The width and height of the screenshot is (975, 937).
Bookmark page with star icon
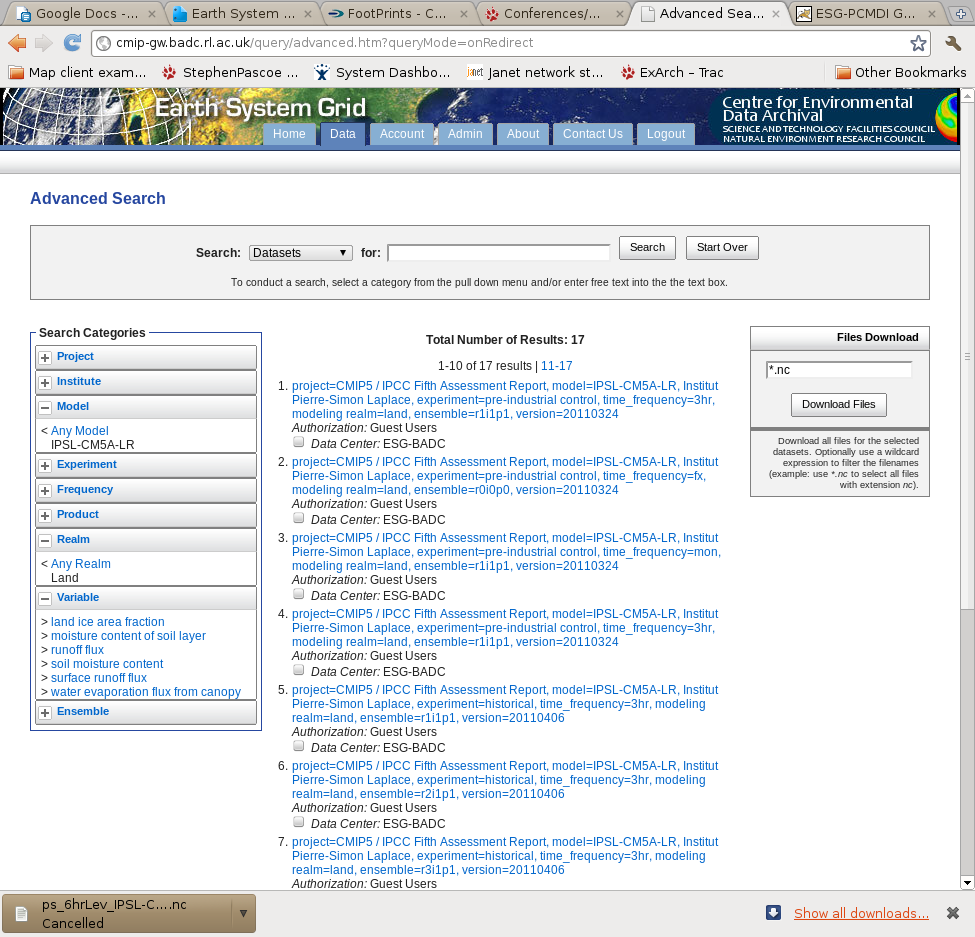[x=917, y=43]
